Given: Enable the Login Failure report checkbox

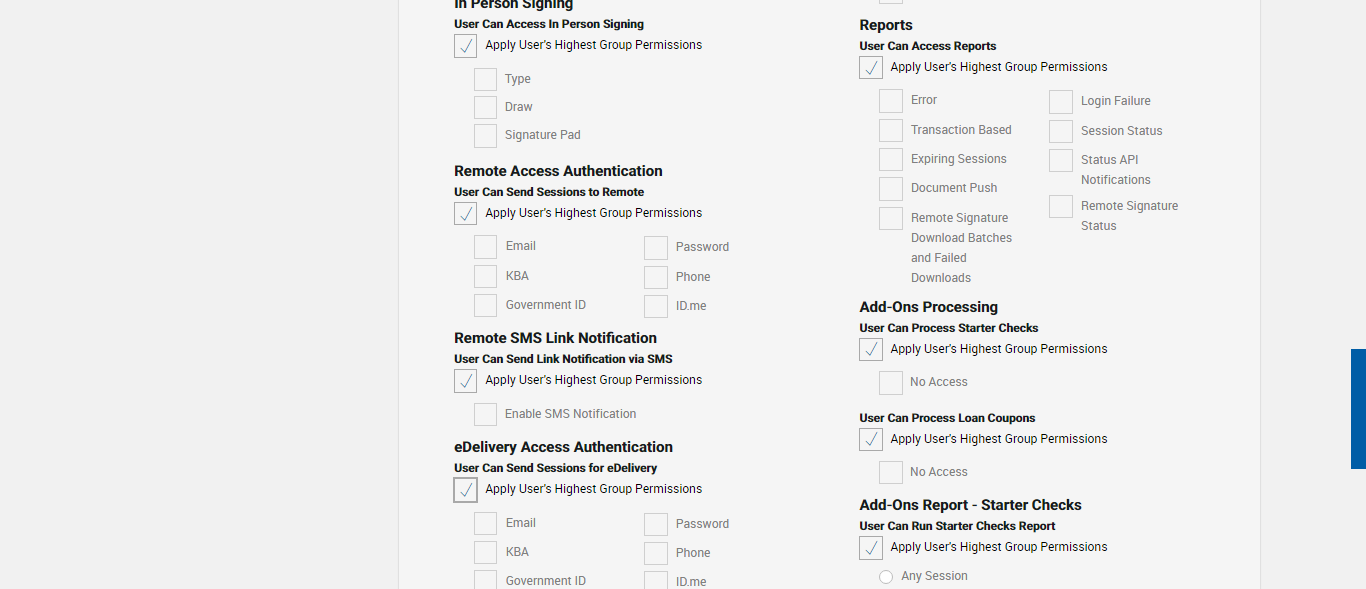Looking at the screenshot, I should (1061, 102).
